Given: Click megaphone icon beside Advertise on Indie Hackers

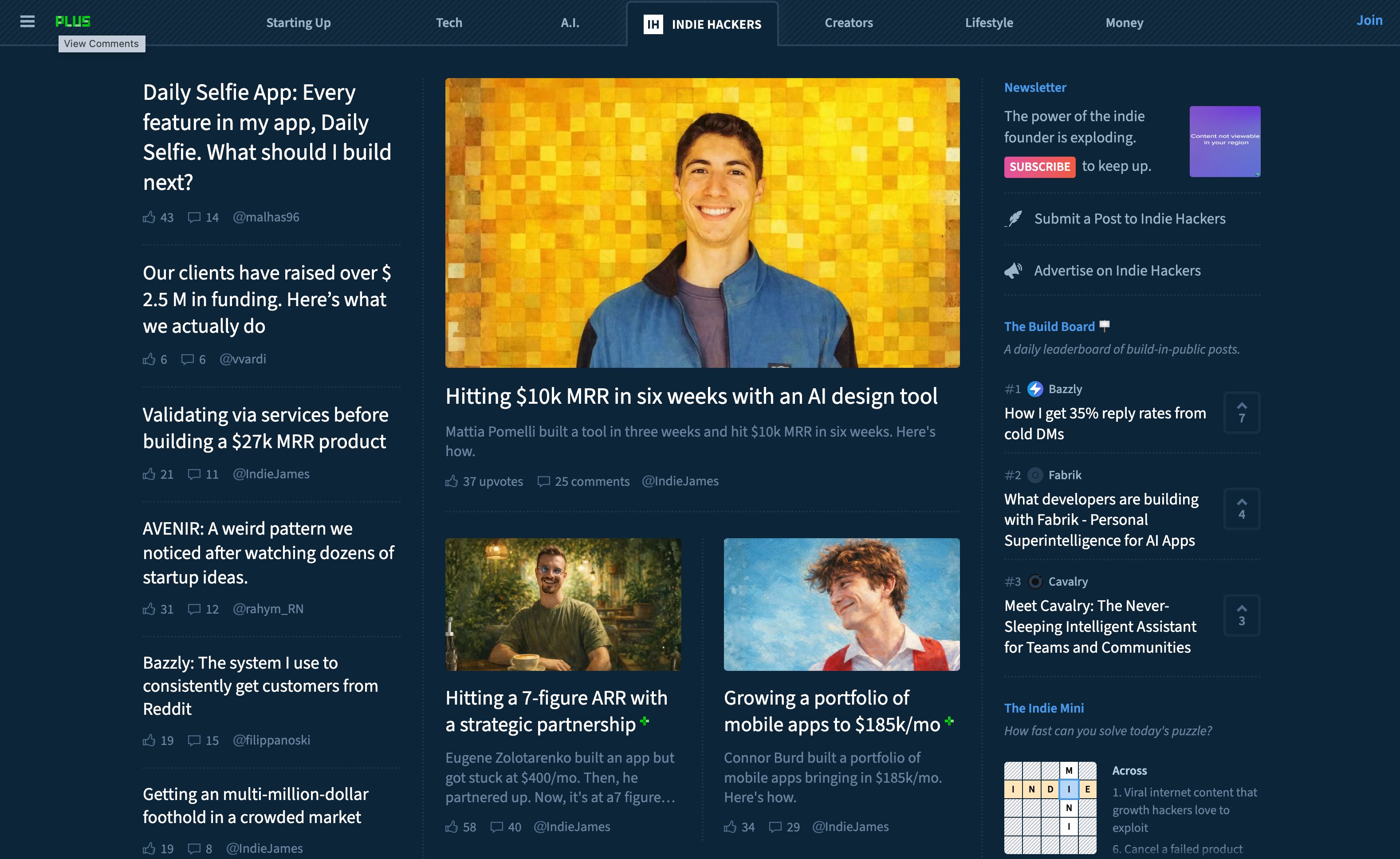Looking at the screenshot, I should [x=1013, y=270].
